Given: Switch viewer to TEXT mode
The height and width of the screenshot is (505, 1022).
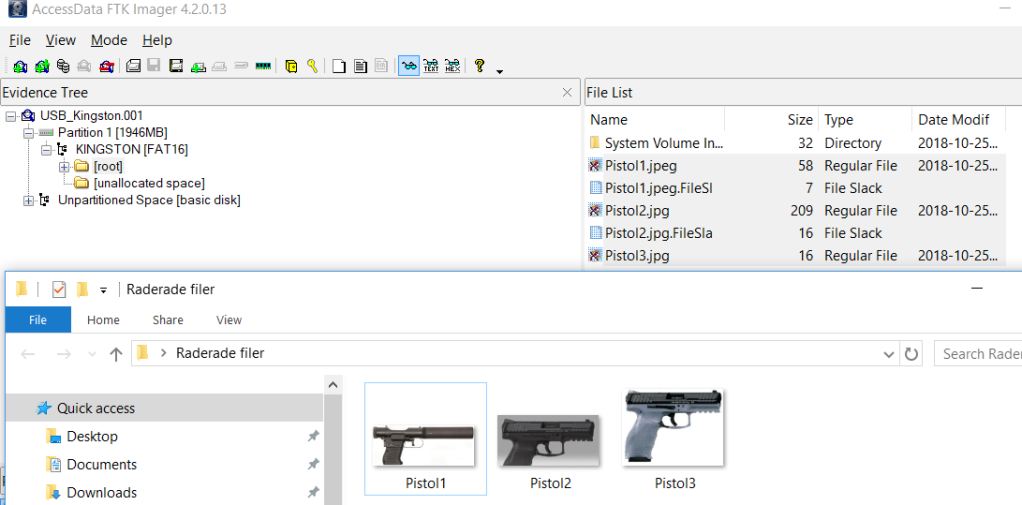Looking at the screenshot, I should pos(431,66).
